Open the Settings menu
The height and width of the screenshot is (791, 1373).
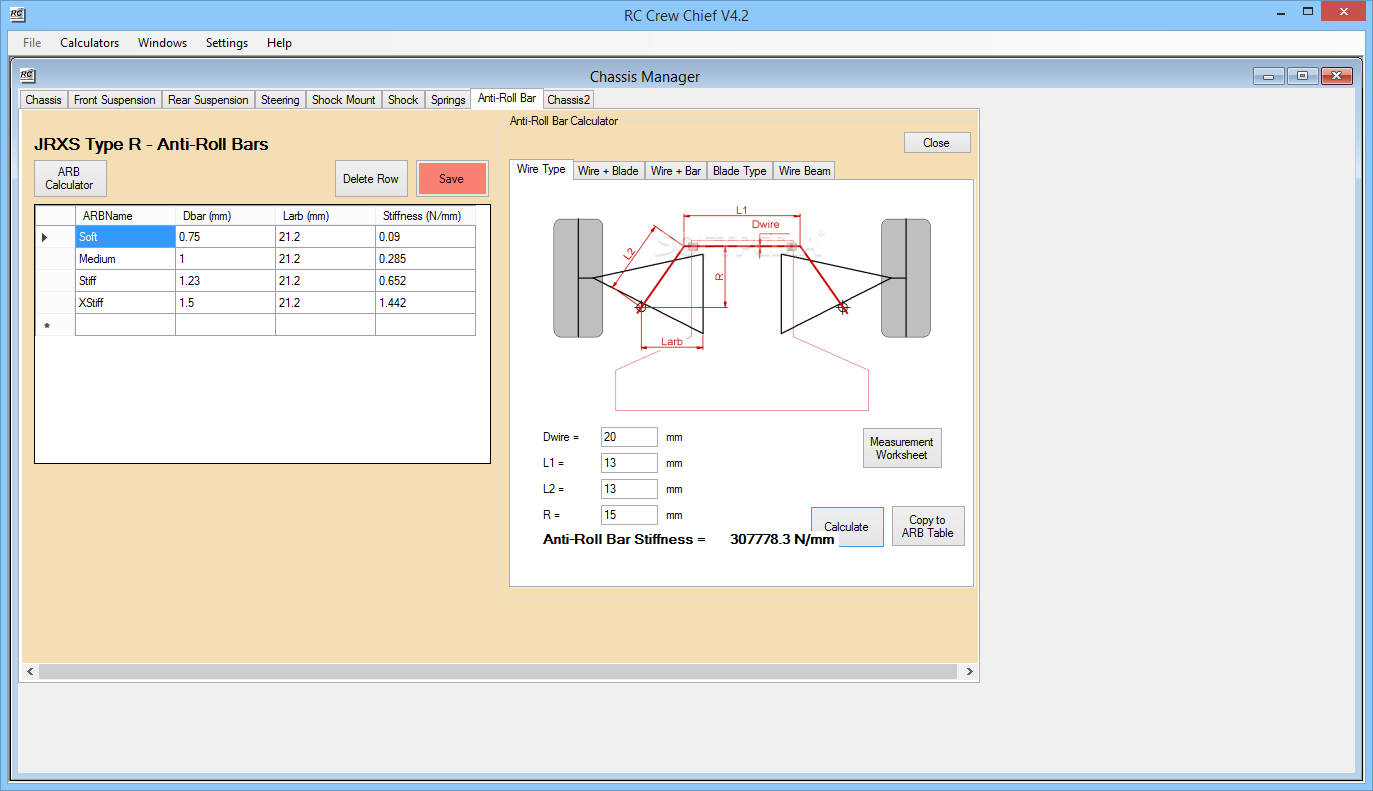tap(227, 43)
